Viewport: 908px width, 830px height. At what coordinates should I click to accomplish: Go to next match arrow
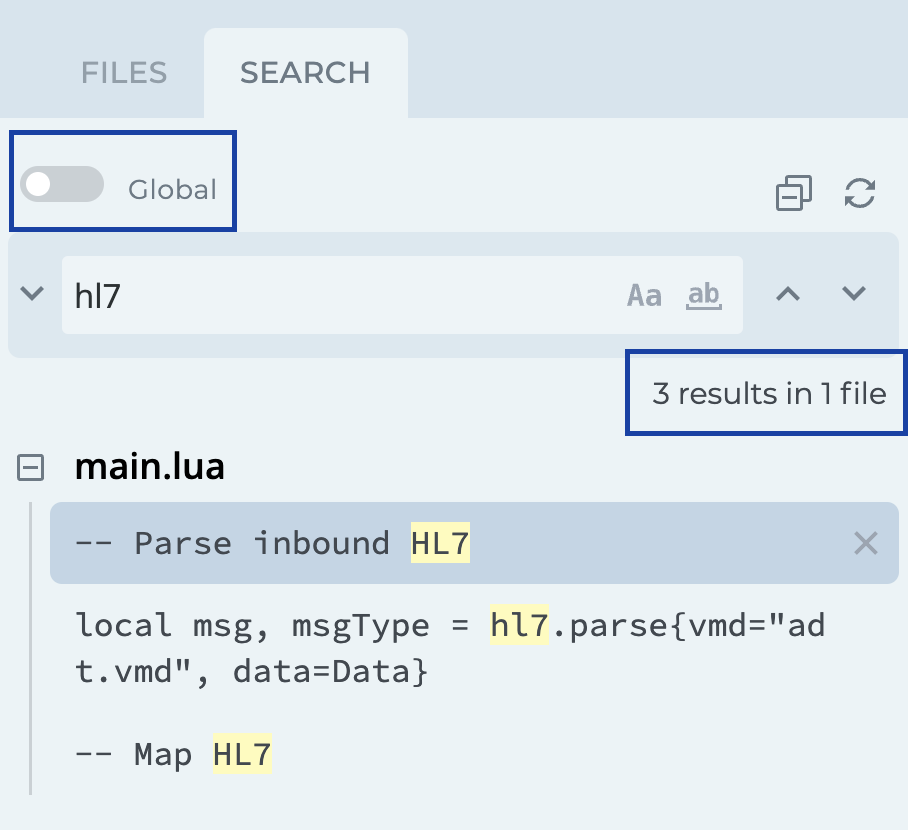[x=853, y=294]
